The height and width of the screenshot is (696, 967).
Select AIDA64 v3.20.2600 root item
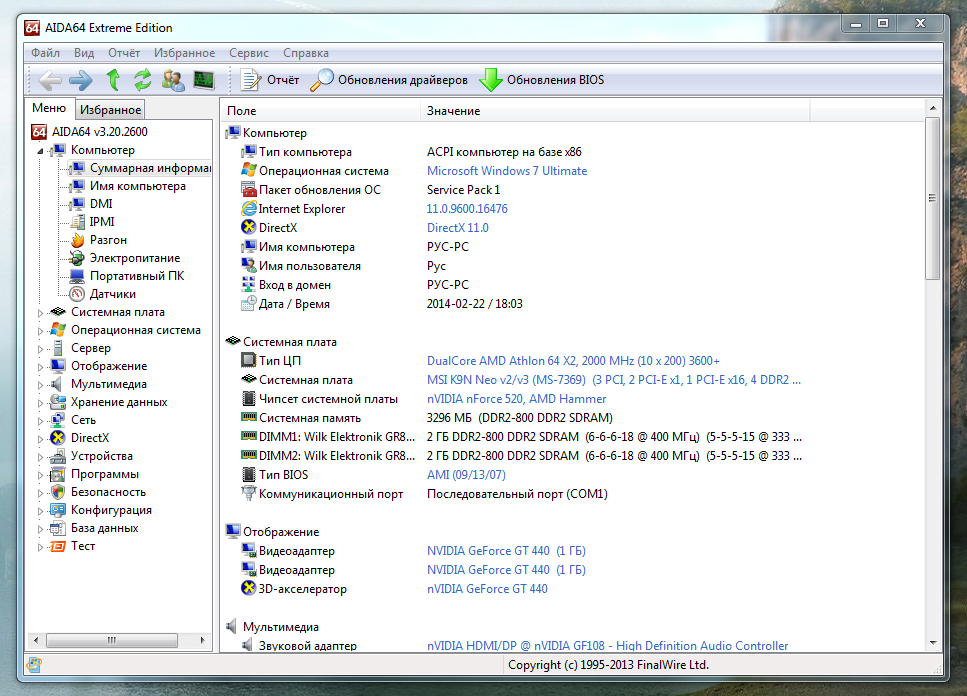click(90, 132)
